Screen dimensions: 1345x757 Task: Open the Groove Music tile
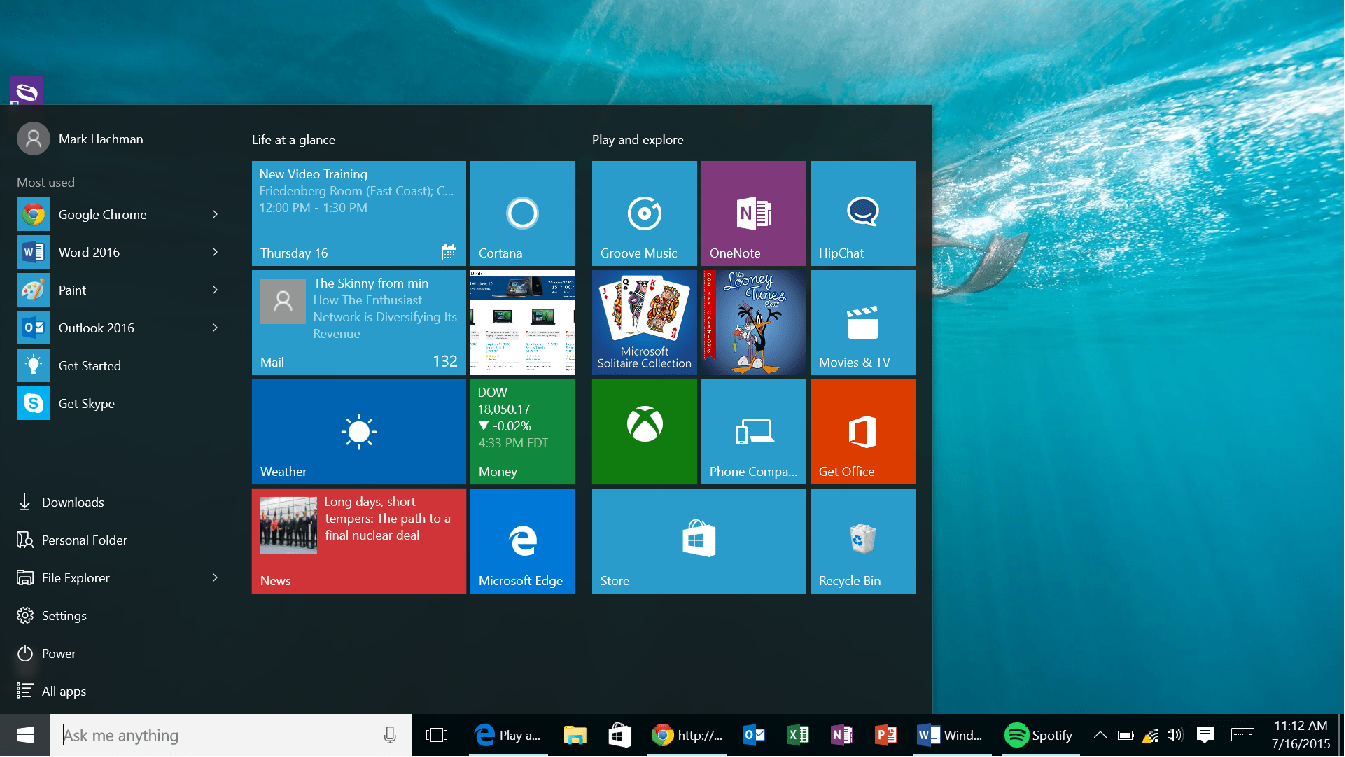(643, 213)
